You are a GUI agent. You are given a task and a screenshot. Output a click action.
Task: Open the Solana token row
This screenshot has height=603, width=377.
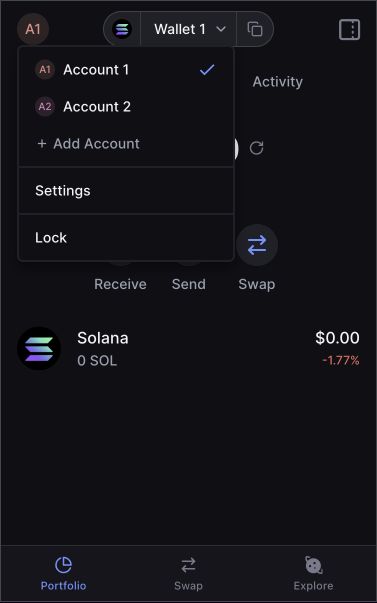click(188, 349)
